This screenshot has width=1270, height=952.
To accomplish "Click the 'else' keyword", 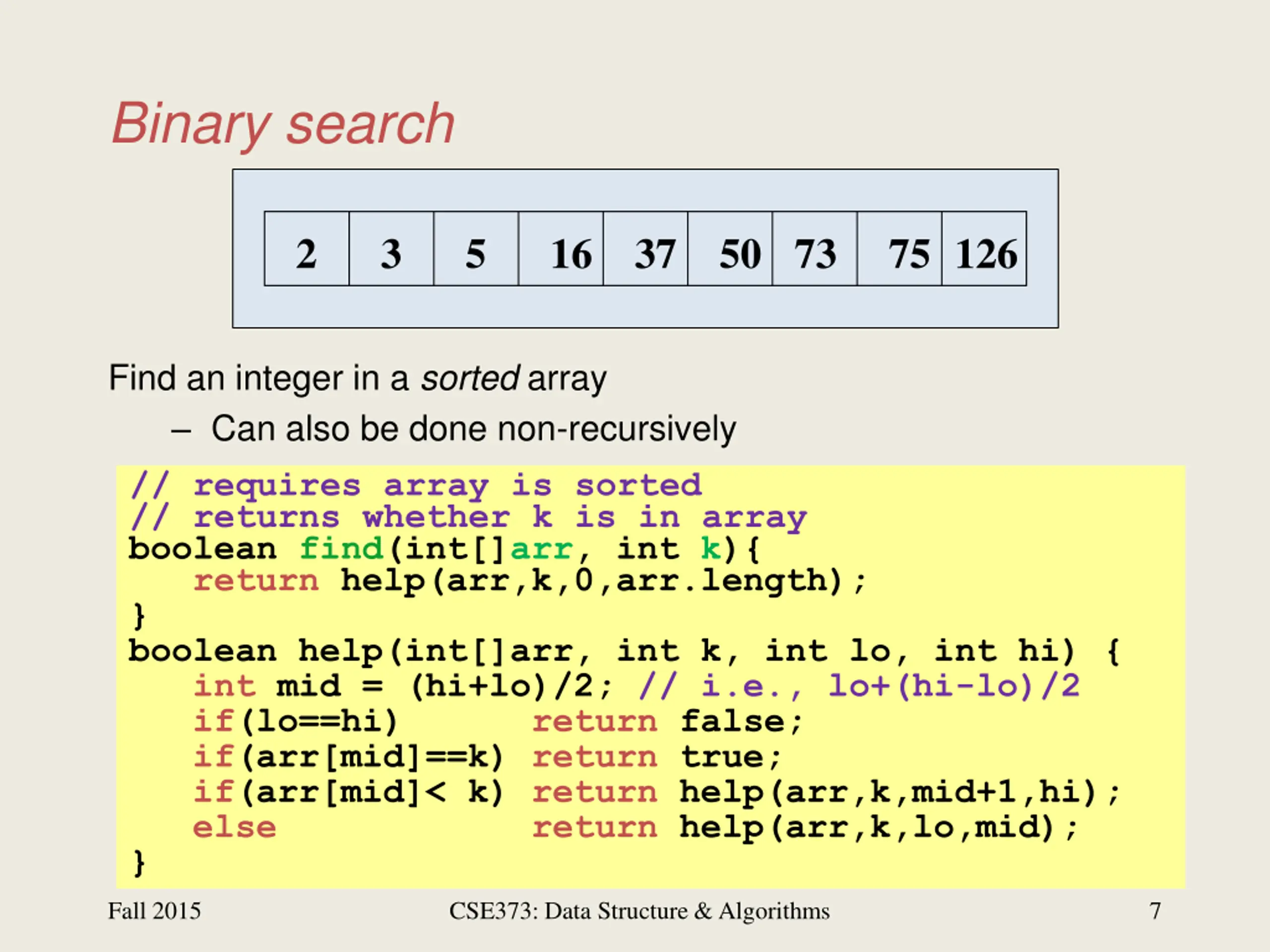I will (x=235, y=828).
